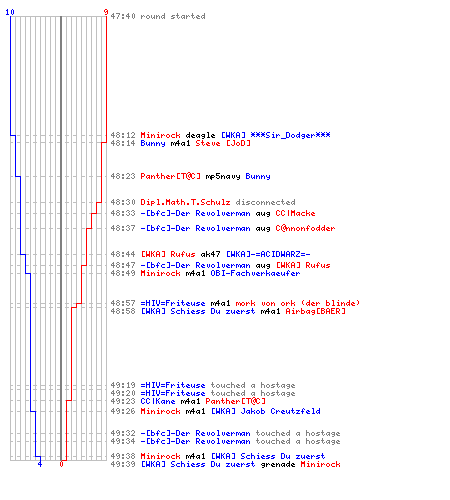This screenshot has width=450, height=500.
Task: Click the red final count 0 at the graph bottom
Action: pos(61,464)
